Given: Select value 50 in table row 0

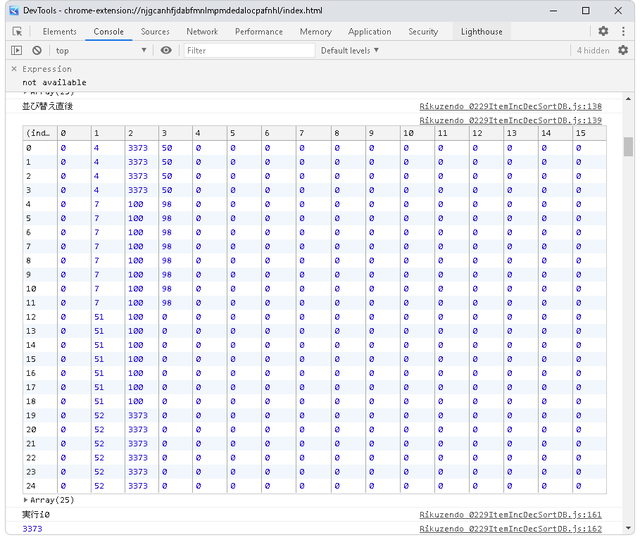Looking at the screenshot, I should tap(167, 148).
